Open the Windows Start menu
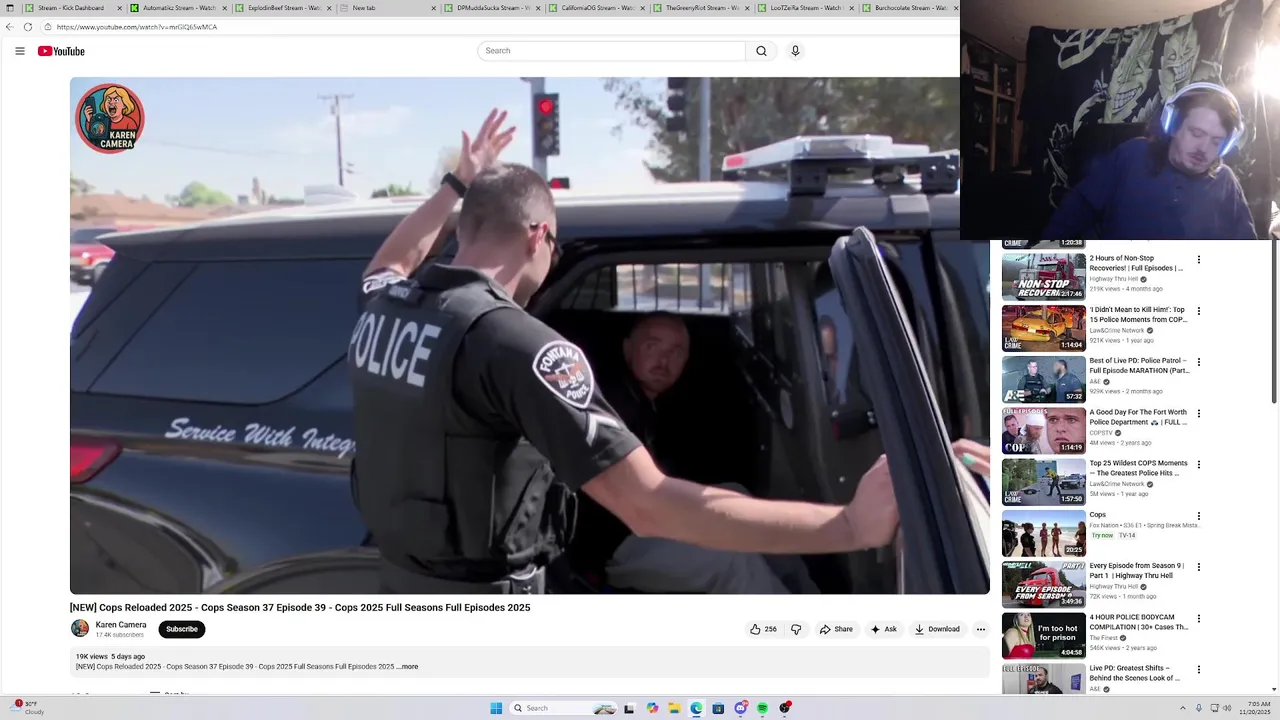This screenshot has height=720, width=1280. point(496,708)
